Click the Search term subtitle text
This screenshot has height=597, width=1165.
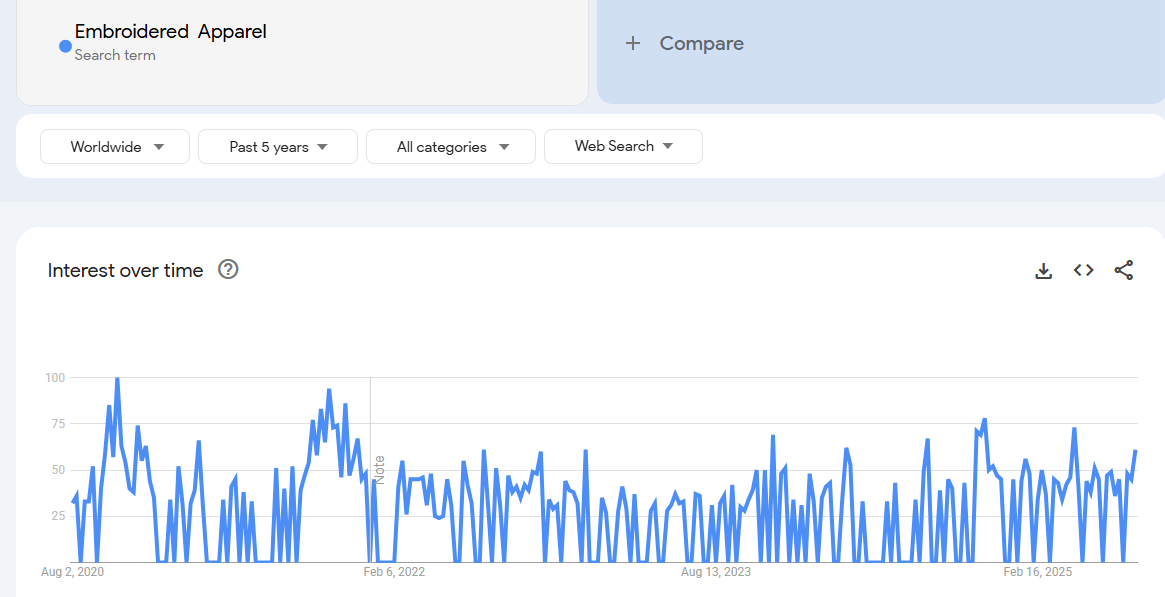coord(115,55)
